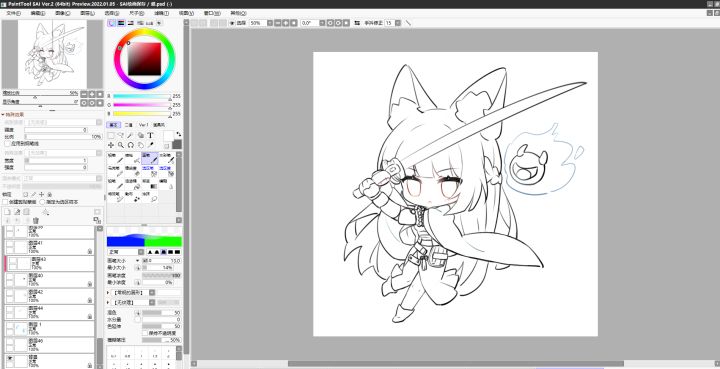The width and height of the screenshot is (720, 369).
Task: Expand the brush shape disclosure triangle
Action: tap(108, 292)
